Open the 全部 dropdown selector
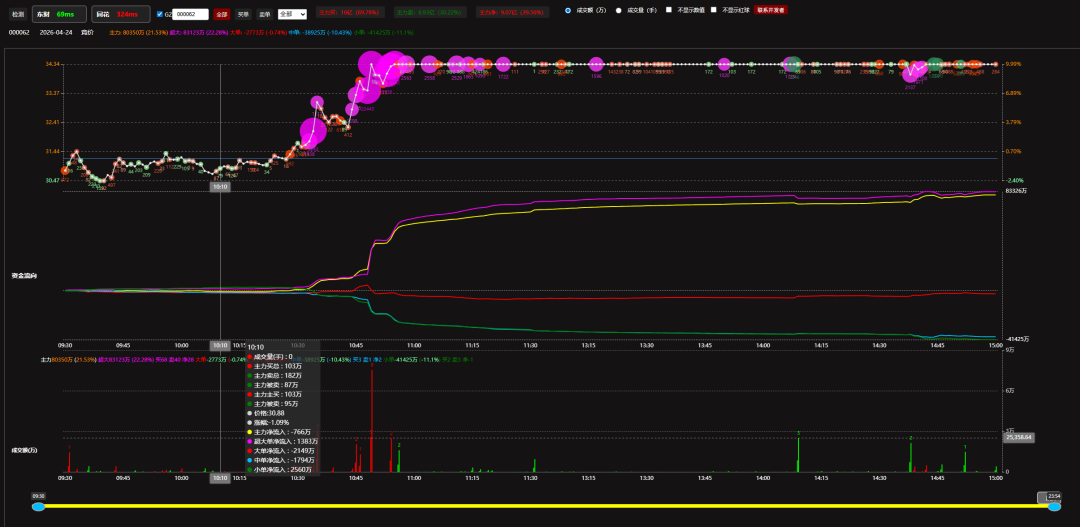1080x527 pixels. point(292,15)
